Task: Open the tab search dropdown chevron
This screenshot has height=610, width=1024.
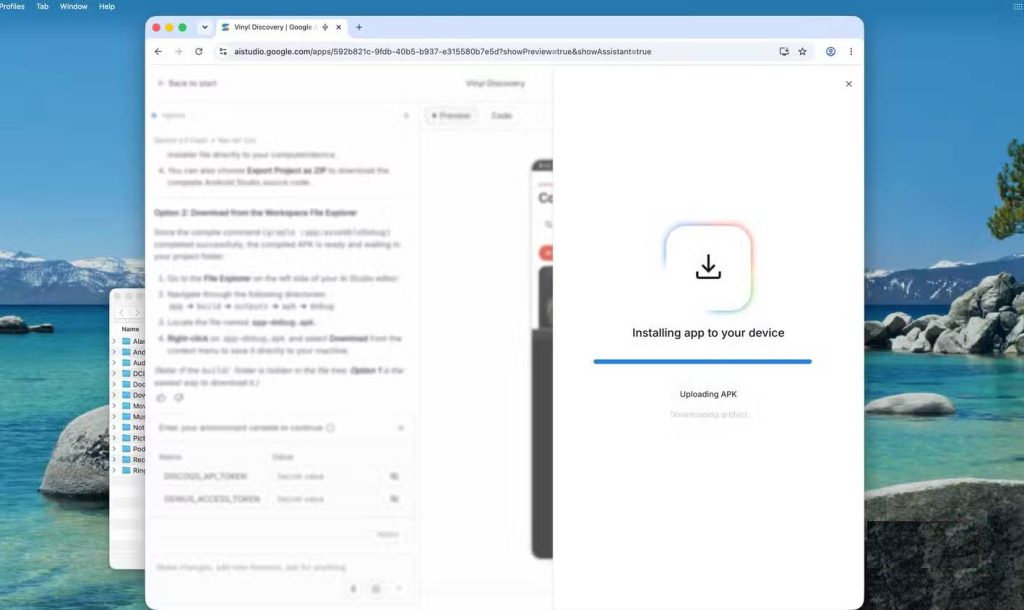Action: click(204, 27)
